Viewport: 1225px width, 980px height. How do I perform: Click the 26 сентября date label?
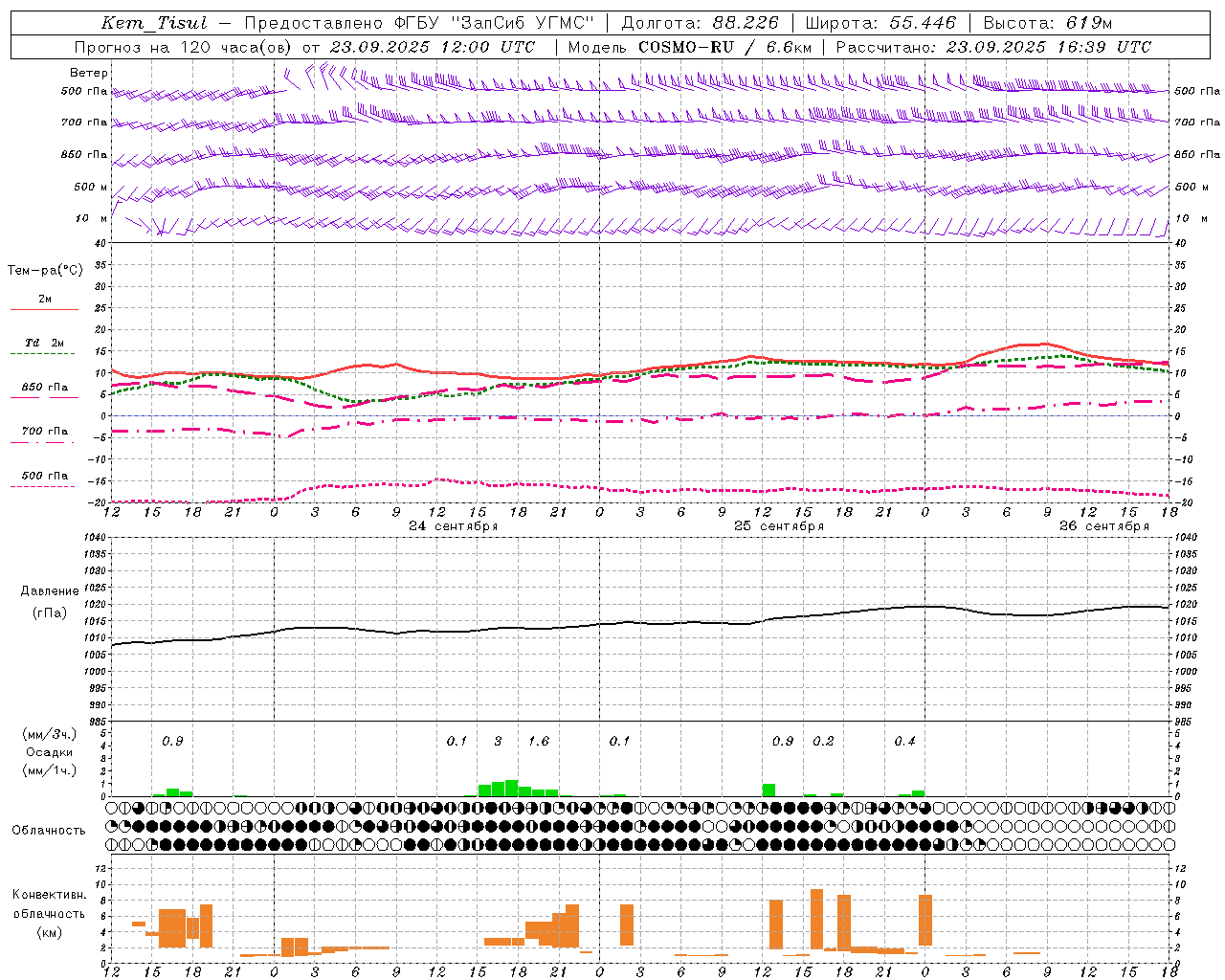tap(1104, 526)
